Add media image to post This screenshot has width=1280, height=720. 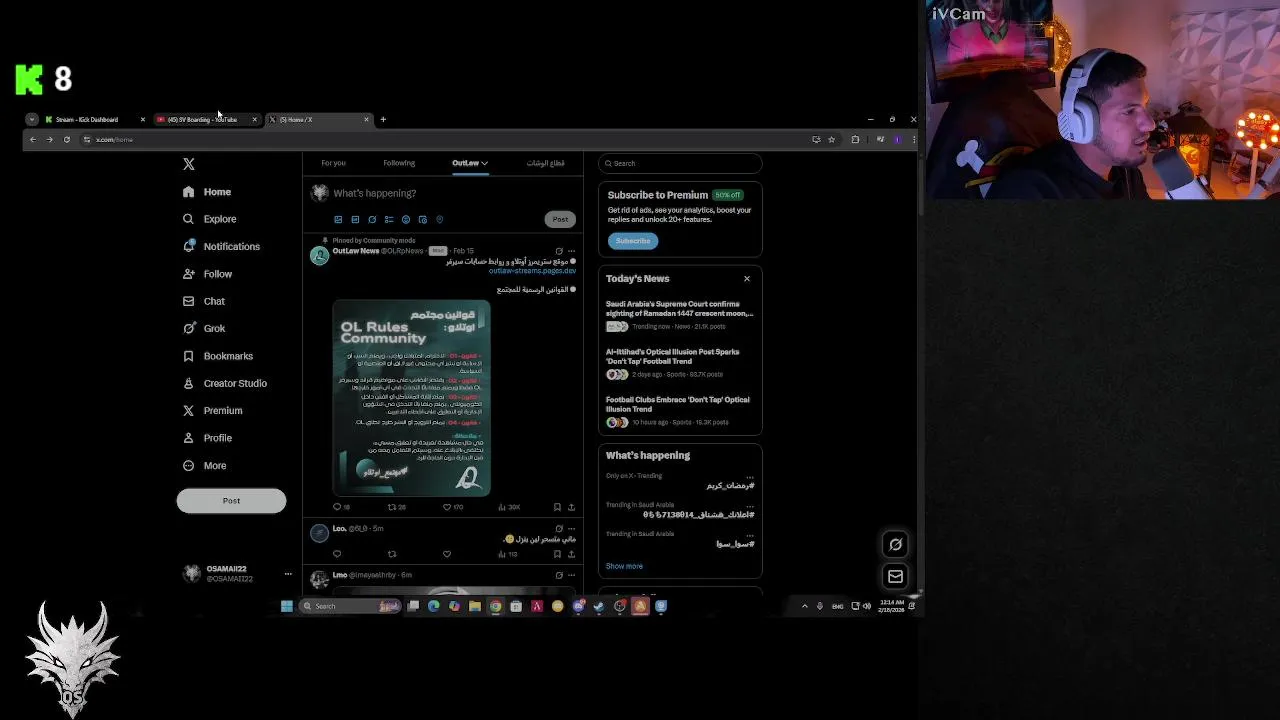click(338, 220)
